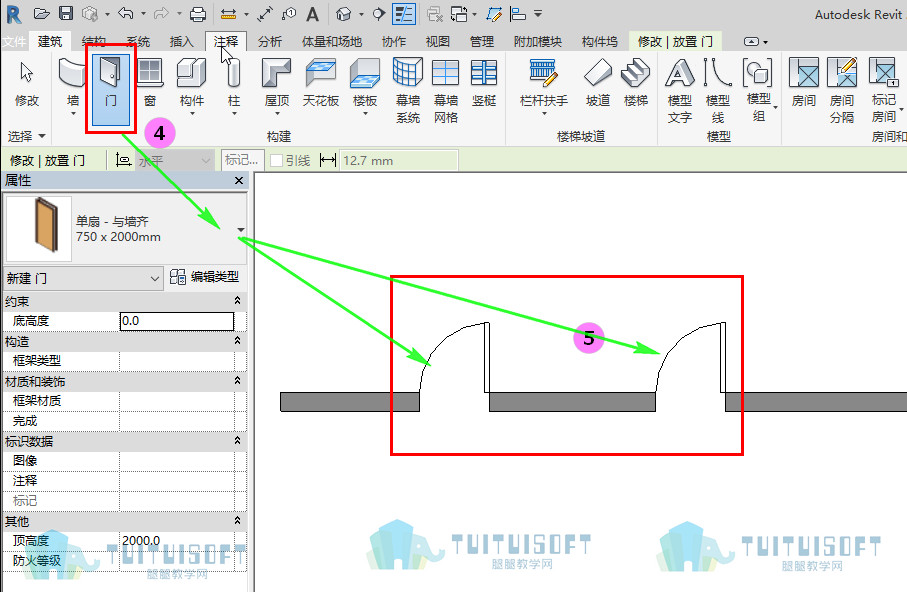Click the Save icon in quick access toolbar
The width and height of the screenshot is (907, 592).
[67, 13]
